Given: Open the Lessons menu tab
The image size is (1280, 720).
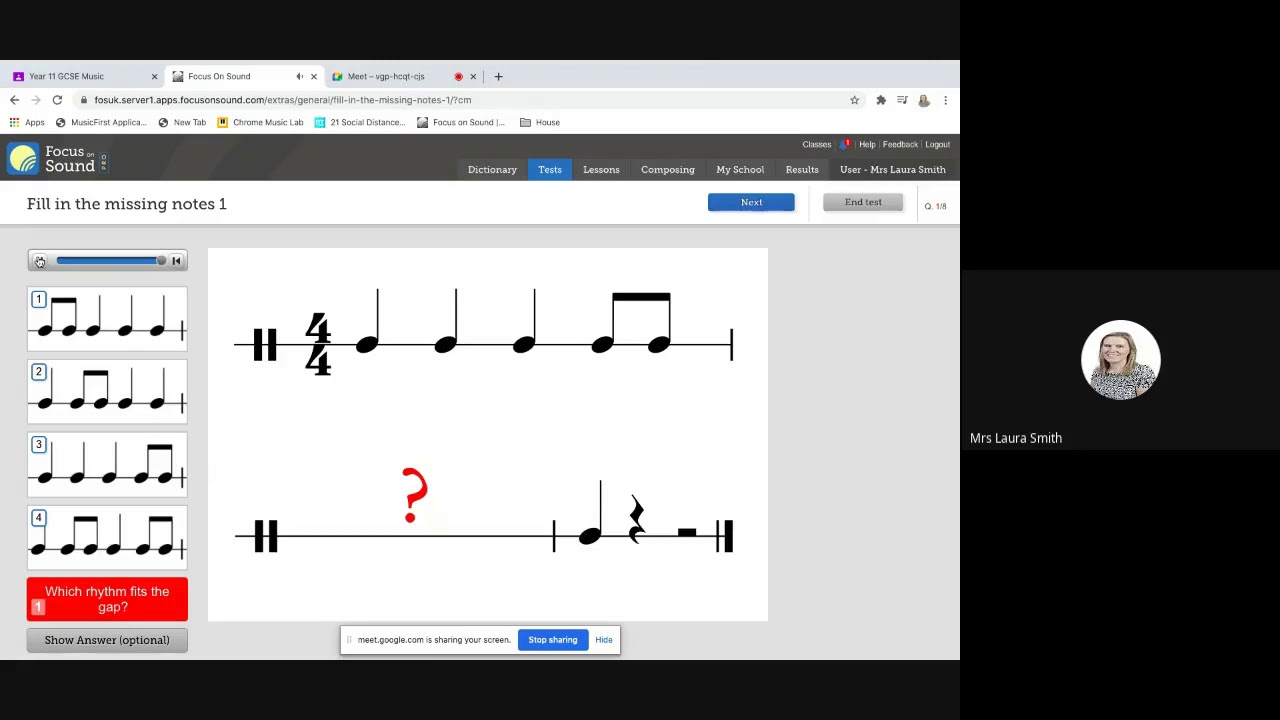Looking at the screenshot, I should (601, 170).
